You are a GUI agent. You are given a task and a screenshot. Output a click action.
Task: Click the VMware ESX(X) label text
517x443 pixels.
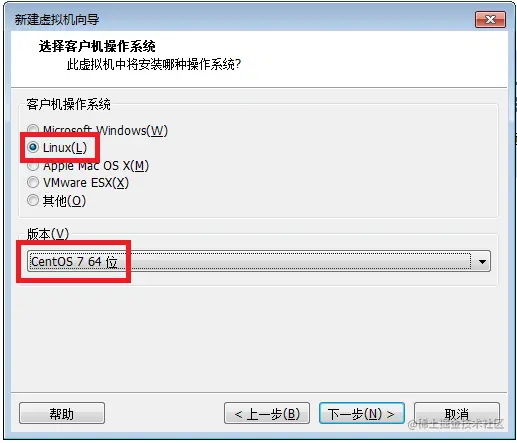pyautogui.click(x=86, y=183)
